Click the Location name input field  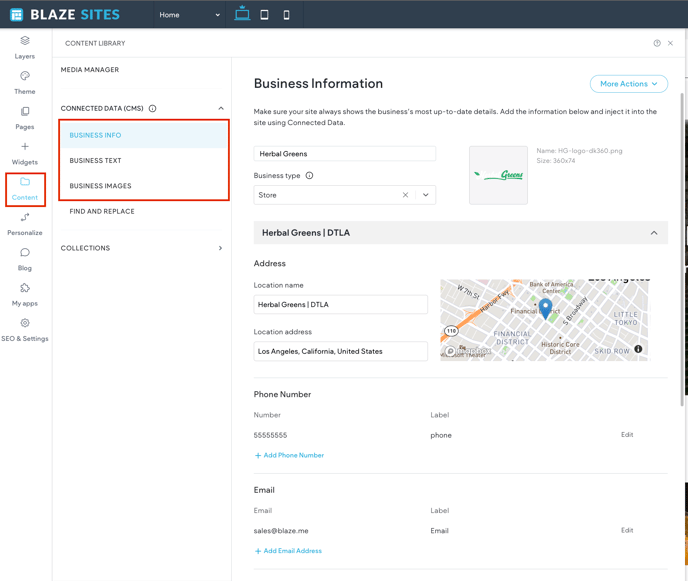pyautogui.click(x=340, y=304)
